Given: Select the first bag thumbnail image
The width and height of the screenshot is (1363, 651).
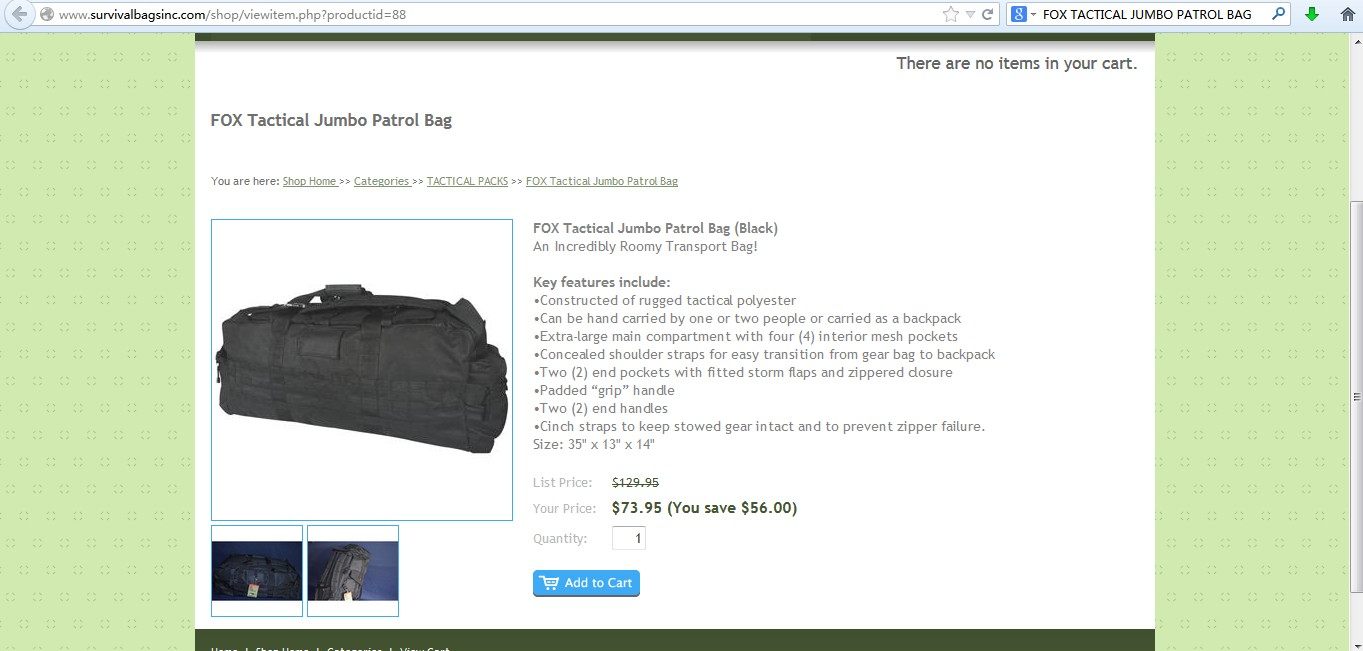Looking at the screenshot, I should coord(257,571).
